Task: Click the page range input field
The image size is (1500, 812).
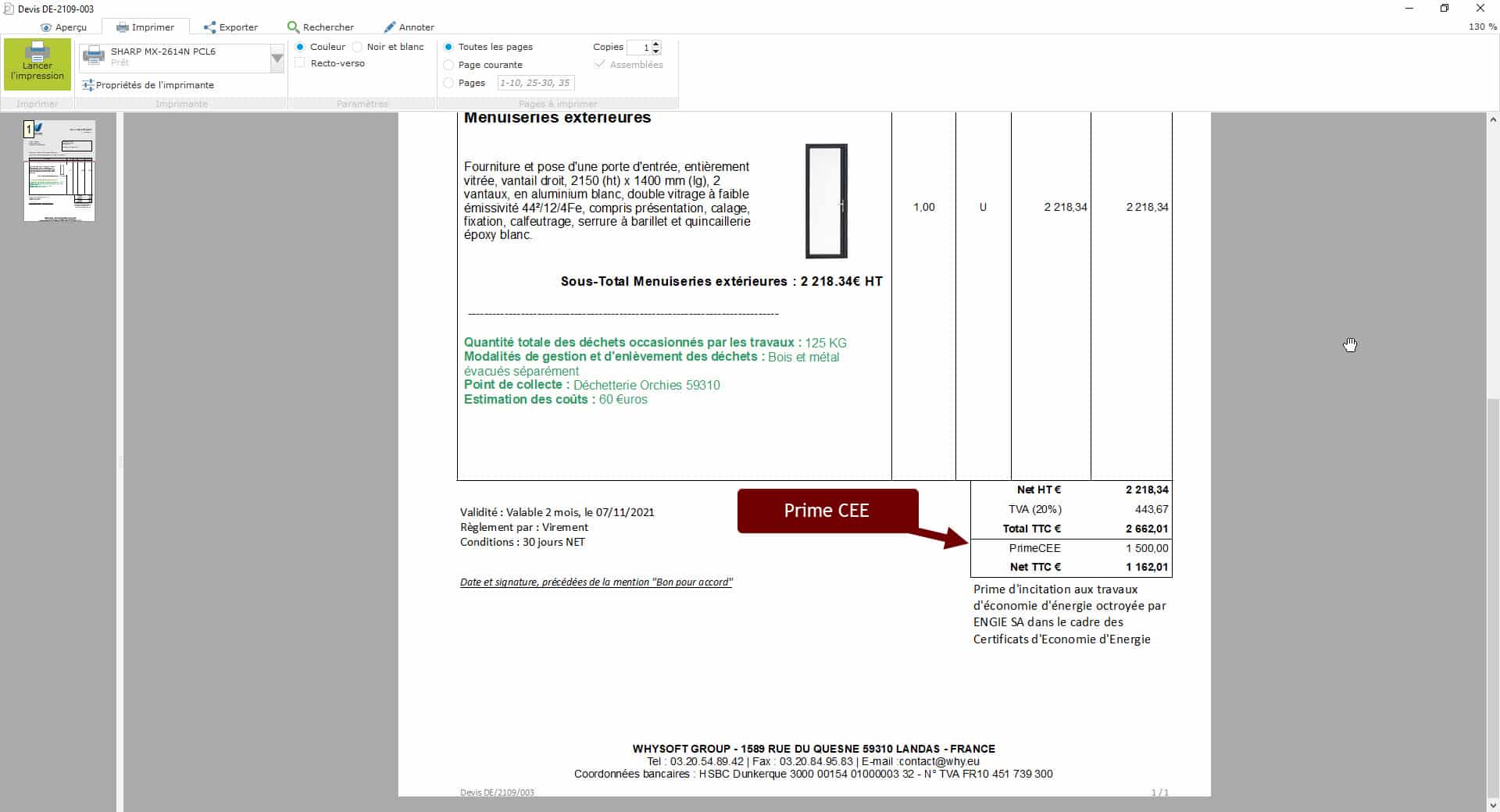Action: [535, 83]
